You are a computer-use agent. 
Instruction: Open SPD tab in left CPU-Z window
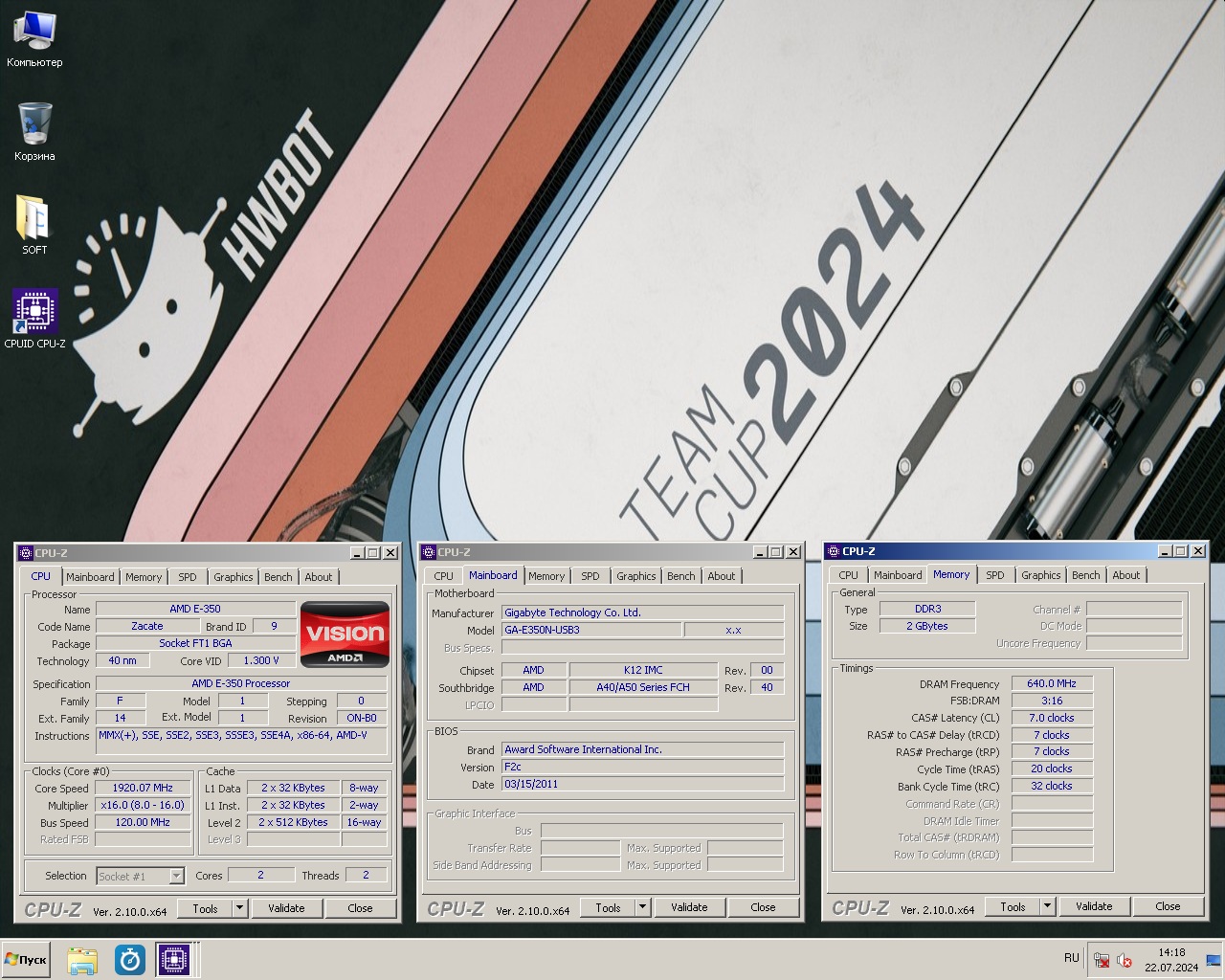(188, 577)
